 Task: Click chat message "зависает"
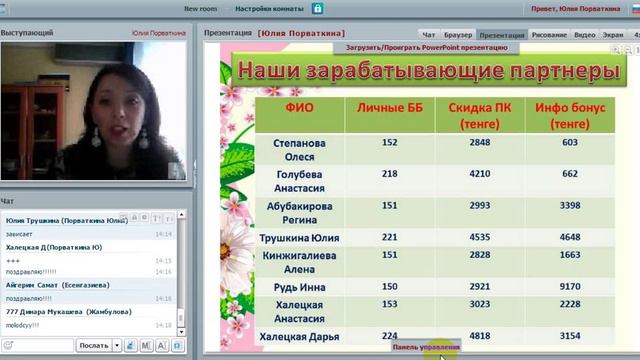click(x=19, y=234)
